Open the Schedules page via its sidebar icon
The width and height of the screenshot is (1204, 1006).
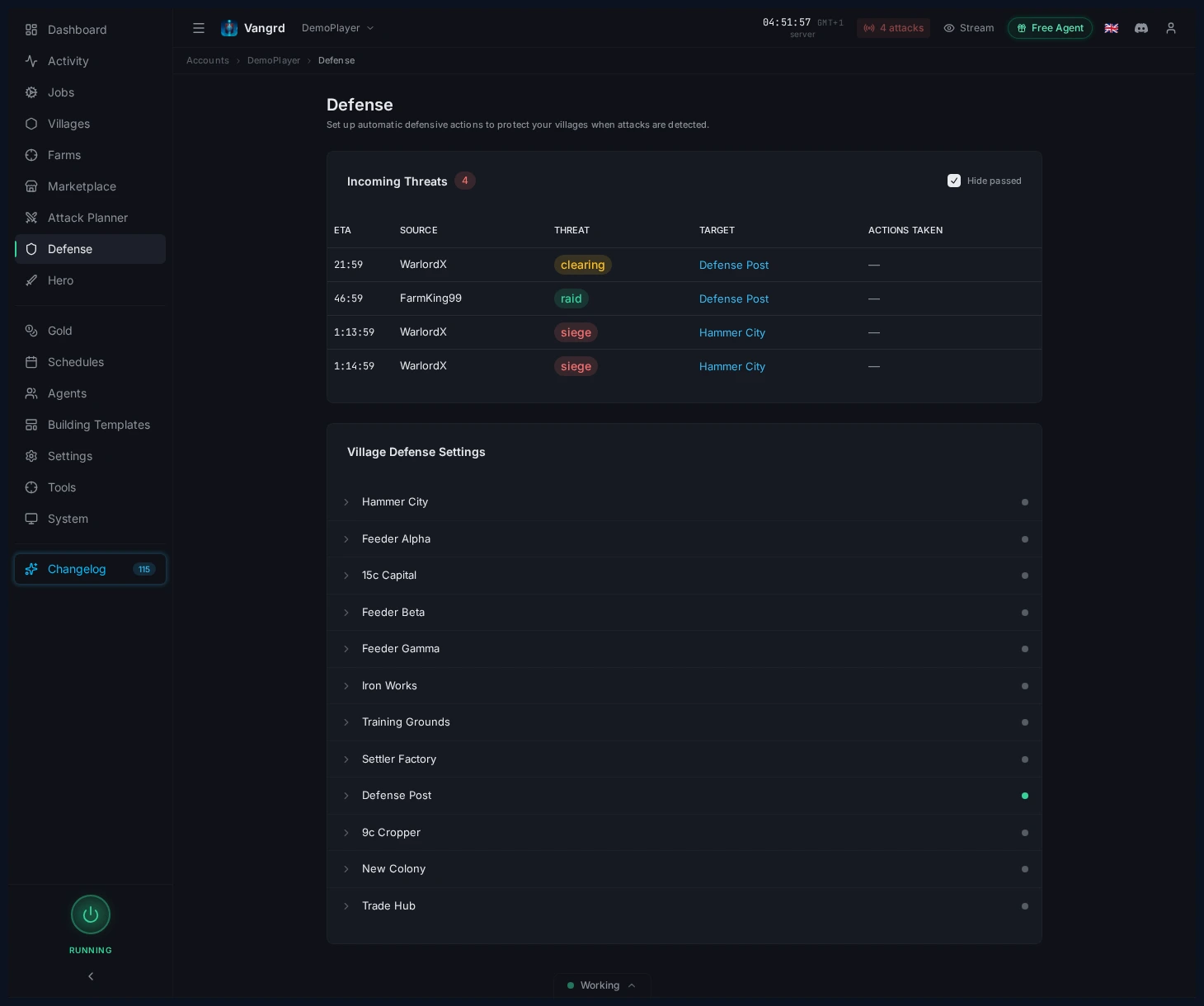point(31,362)
